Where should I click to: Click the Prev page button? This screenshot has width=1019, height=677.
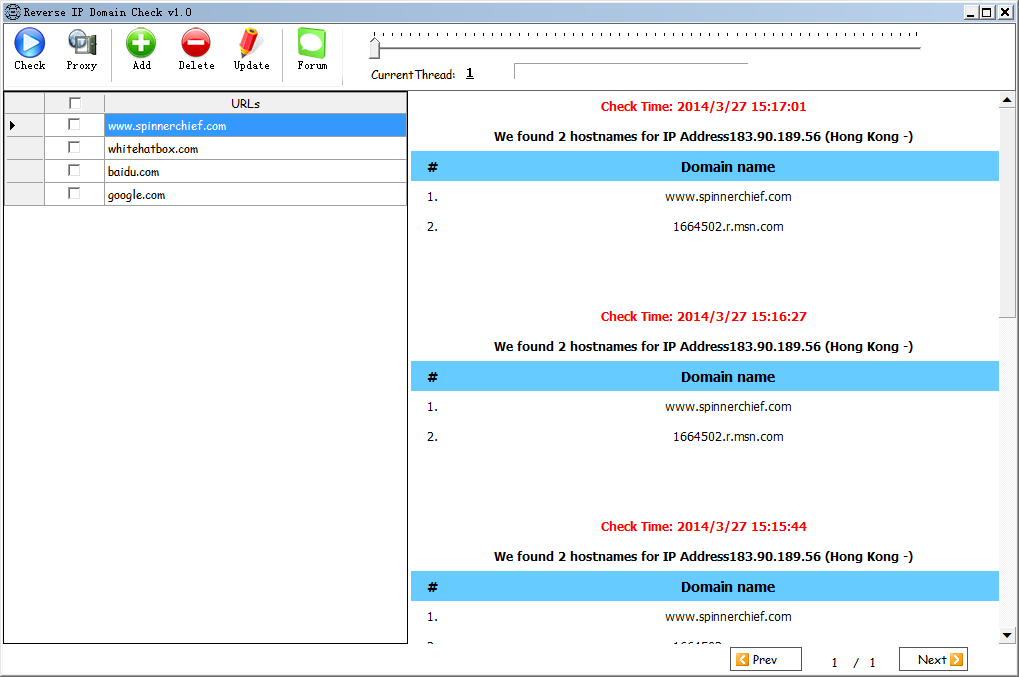(766, 659)
